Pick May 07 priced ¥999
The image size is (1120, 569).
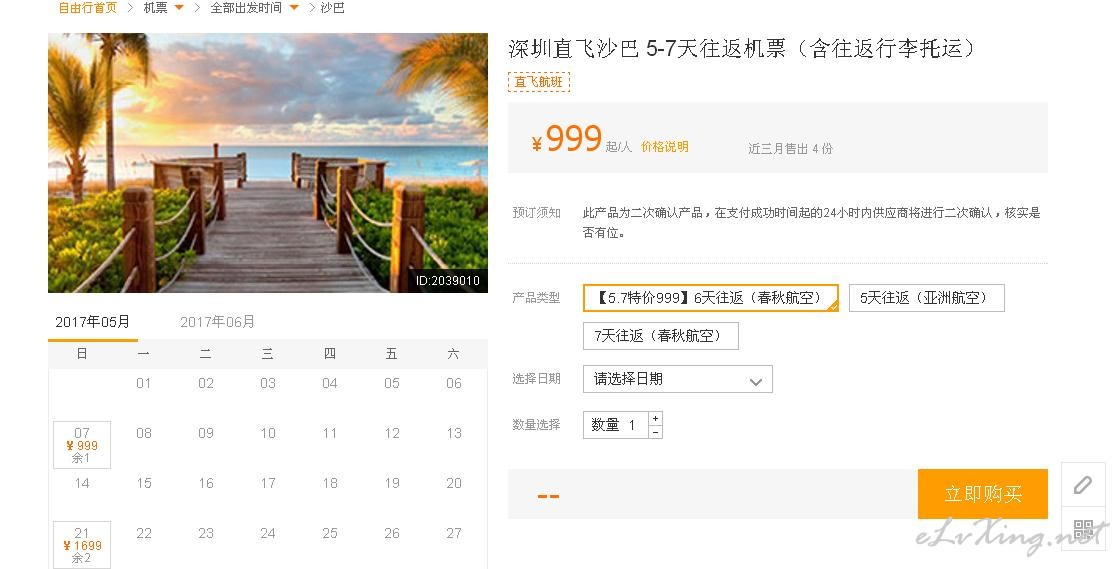pyautogui.click(x=82, y=445)
